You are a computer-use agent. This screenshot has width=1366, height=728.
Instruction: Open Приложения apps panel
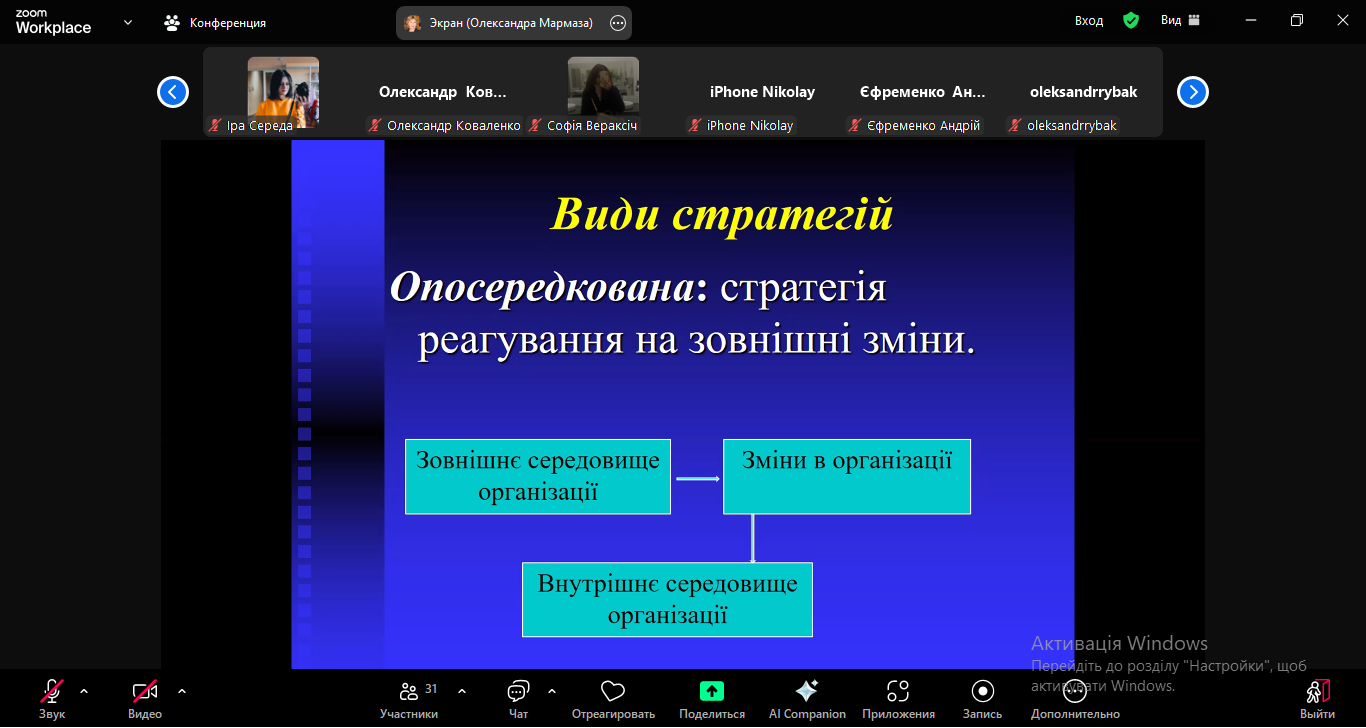[x=898, y=699]
